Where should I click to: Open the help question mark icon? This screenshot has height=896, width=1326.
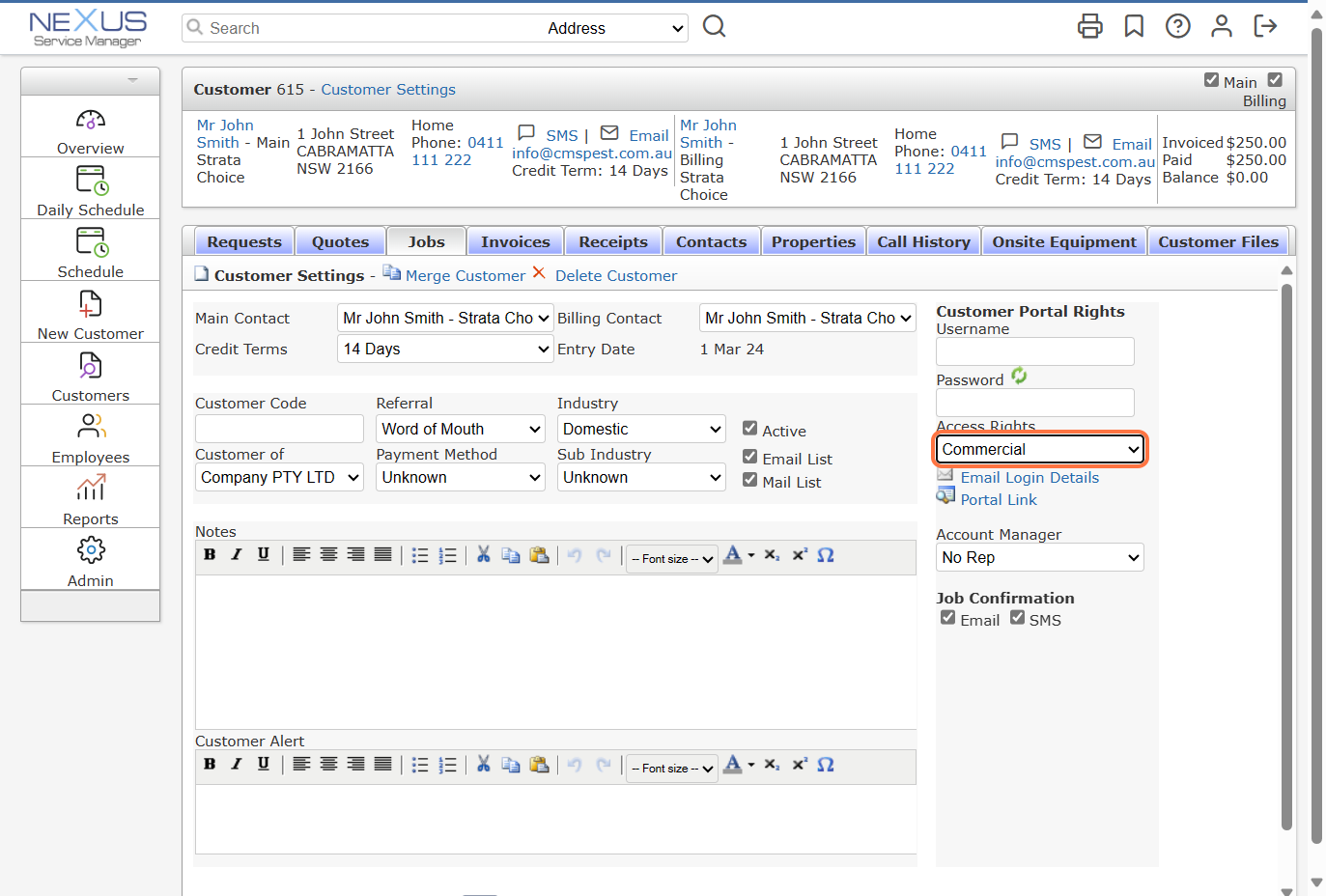(x=1177, y=26)
